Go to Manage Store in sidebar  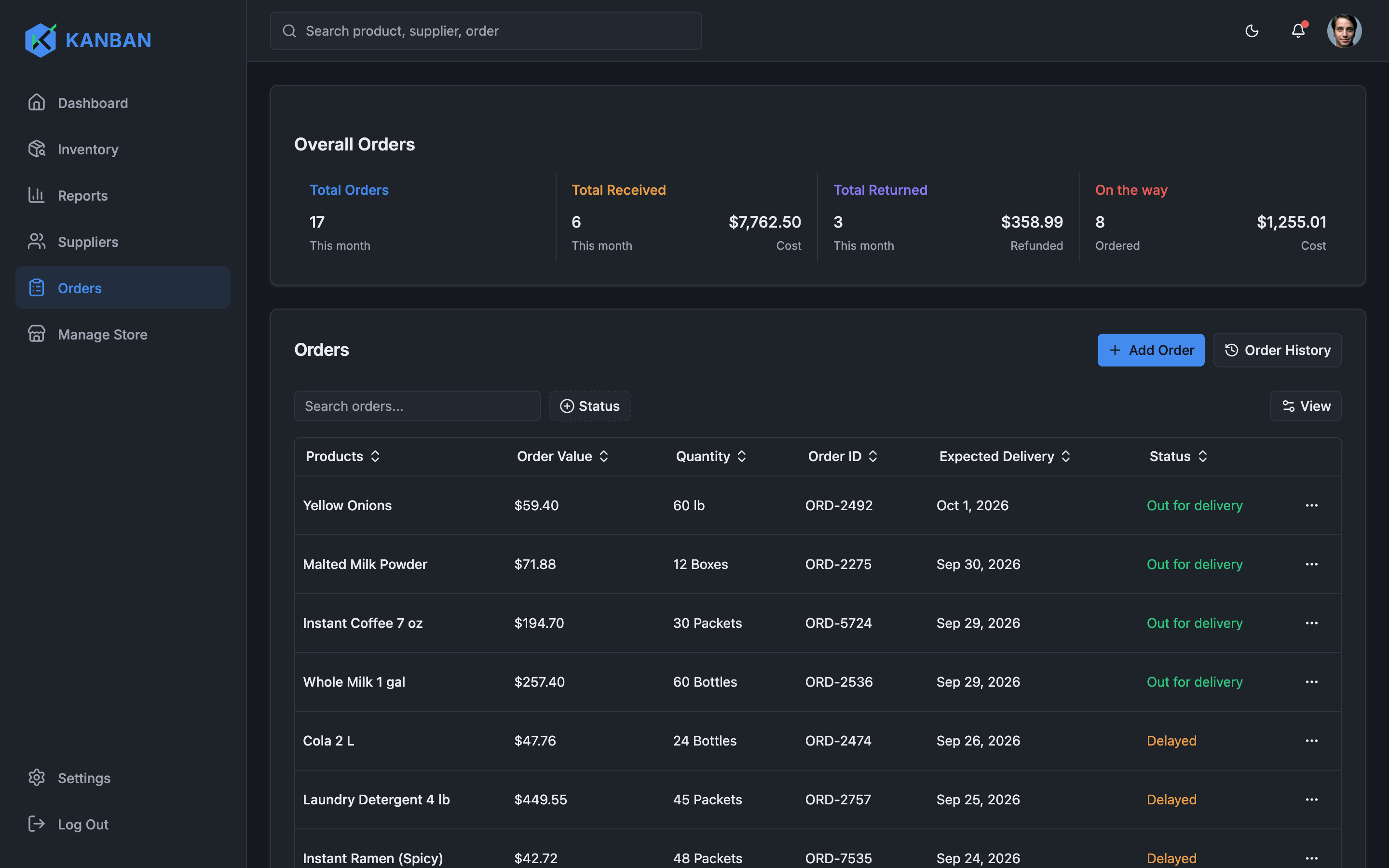(x=123, y=334)
